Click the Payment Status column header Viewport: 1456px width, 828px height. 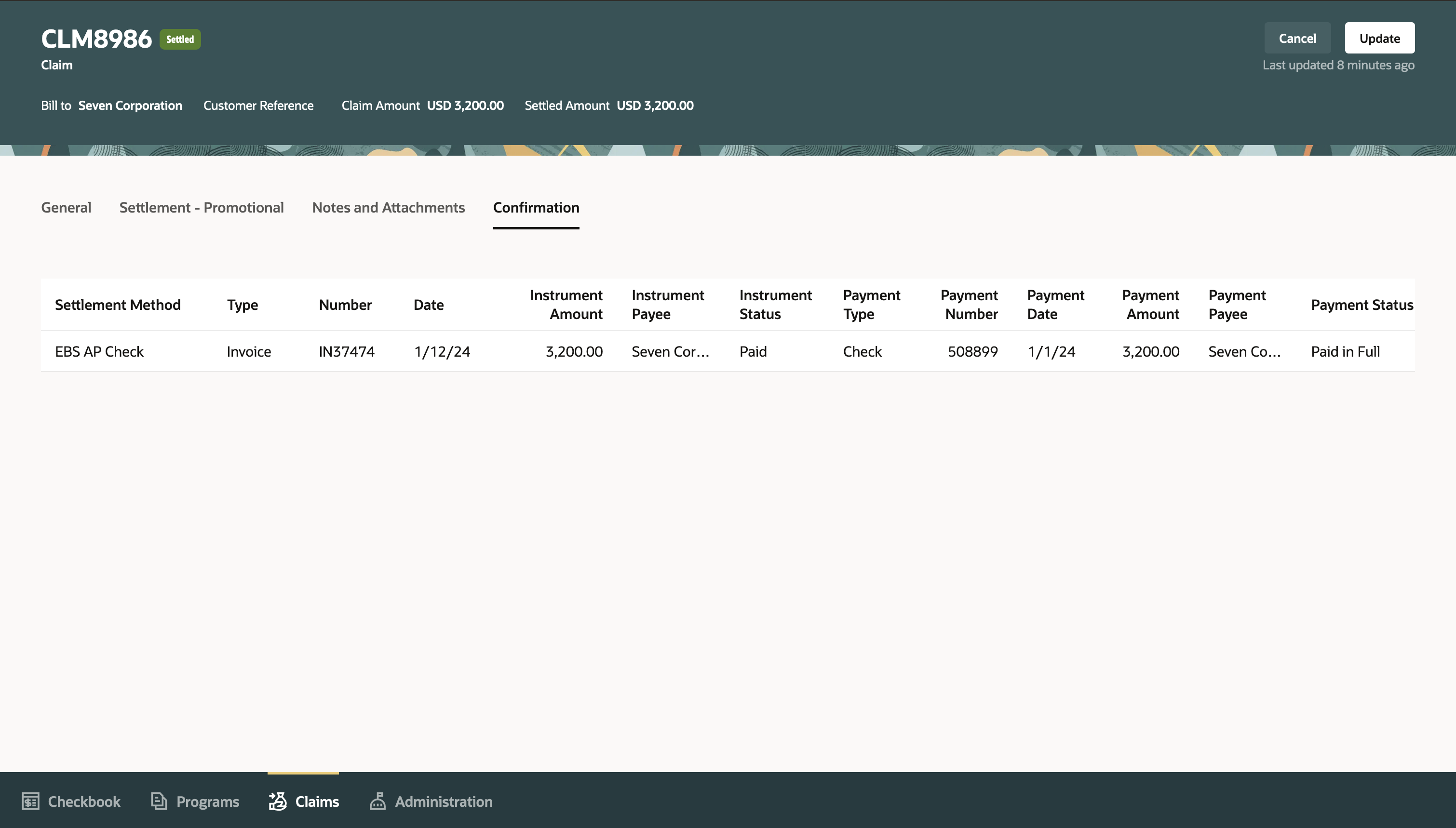(x=1362, y=304)
